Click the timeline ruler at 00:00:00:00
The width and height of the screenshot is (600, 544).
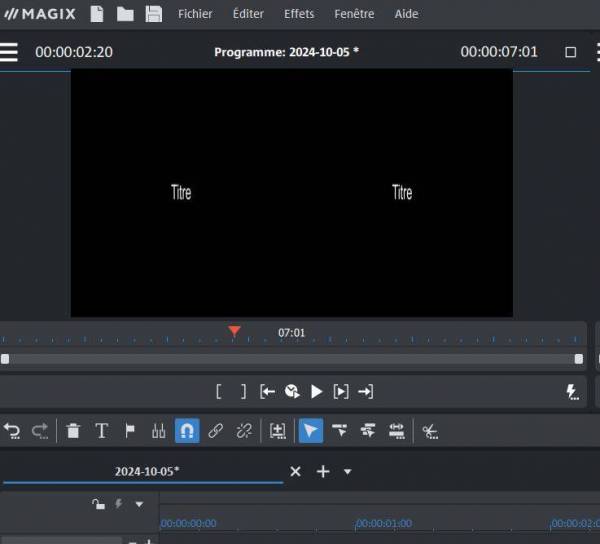tap(188, 523)
